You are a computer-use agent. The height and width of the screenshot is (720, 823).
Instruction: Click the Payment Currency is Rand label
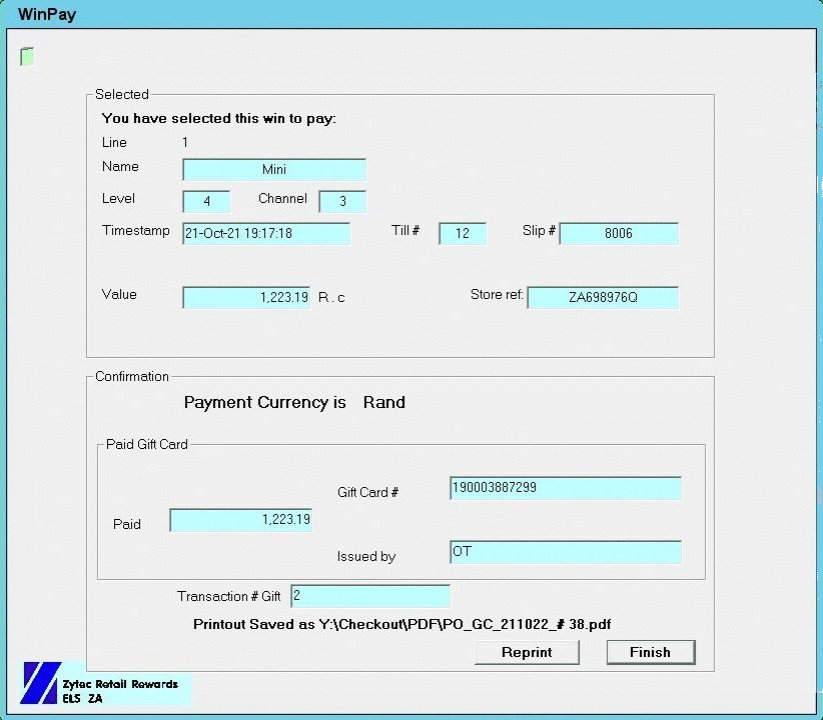coord(294,403)
